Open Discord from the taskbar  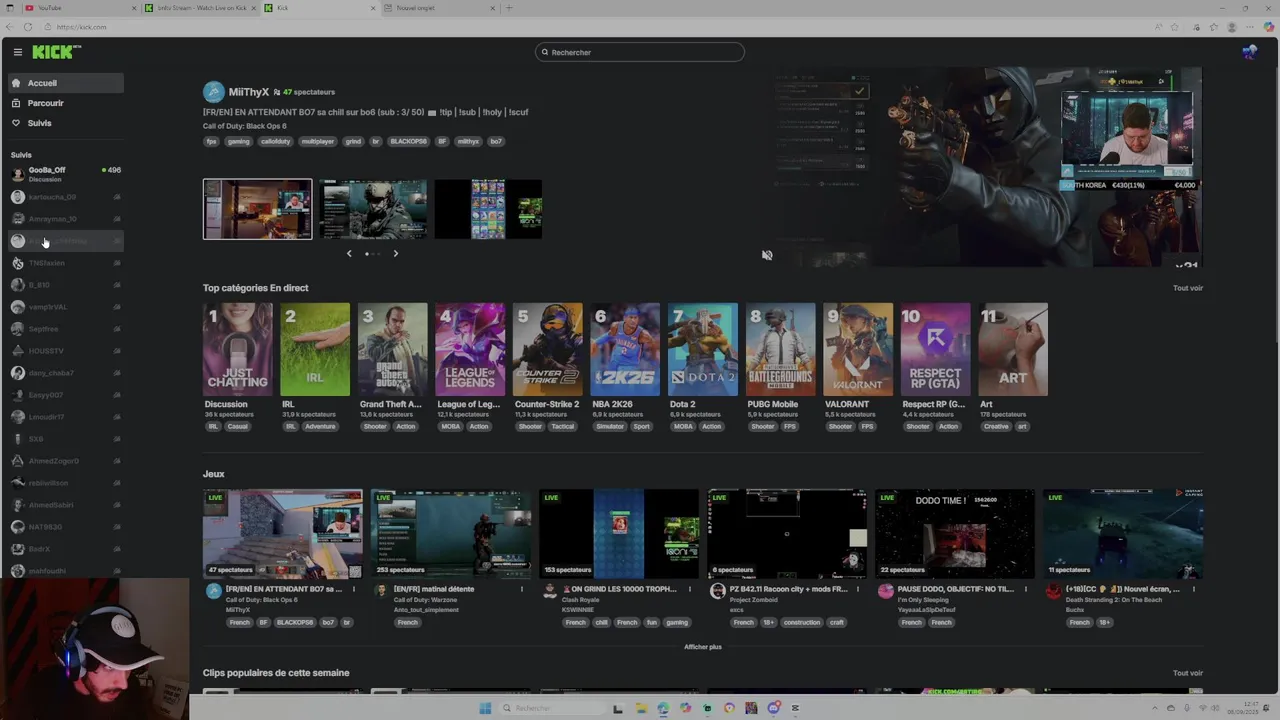[x=773, y=708]
